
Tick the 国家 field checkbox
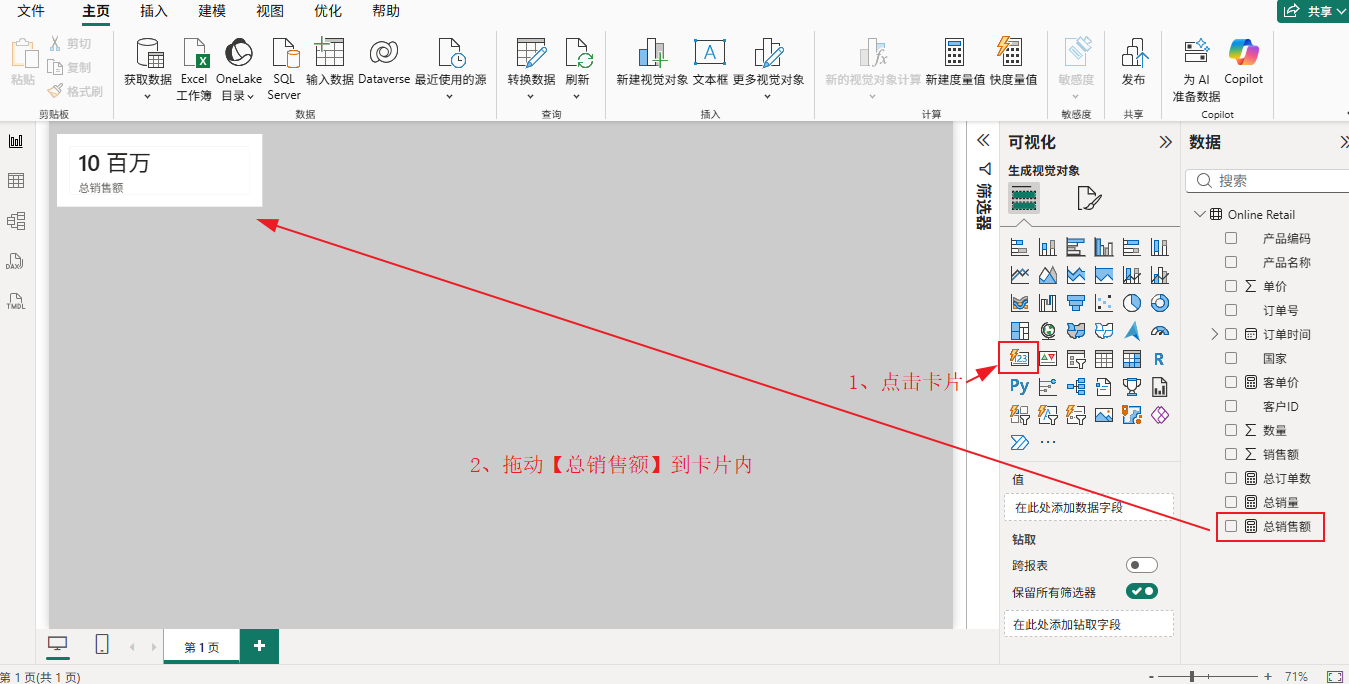tap(1231, 358)
